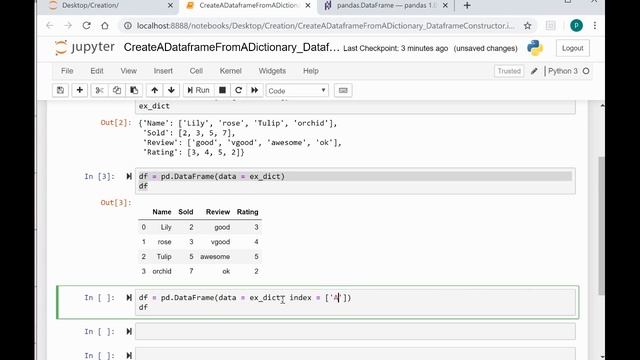
Task: Click the pencil edit mode indicator
Action: tap(534, 71)
